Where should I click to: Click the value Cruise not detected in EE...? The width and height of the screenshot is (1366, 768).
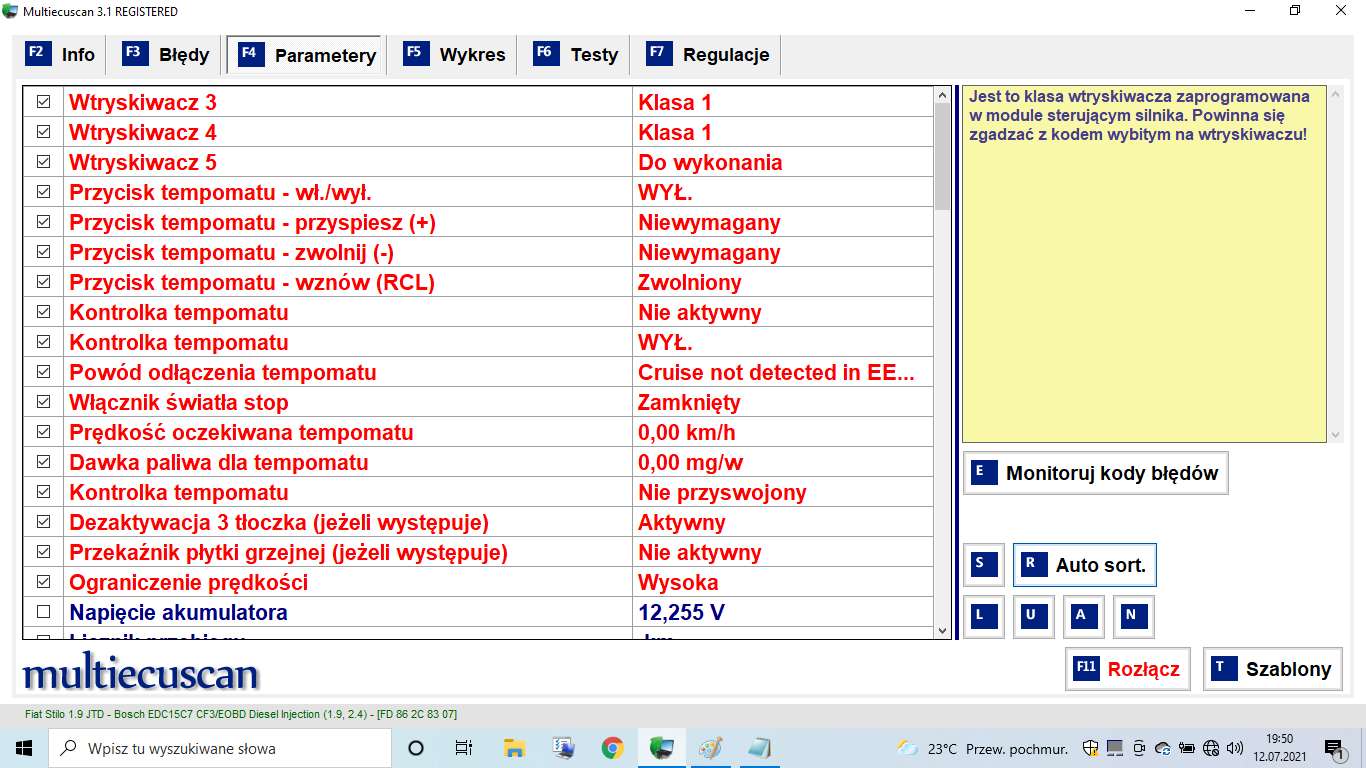point(776,372)
